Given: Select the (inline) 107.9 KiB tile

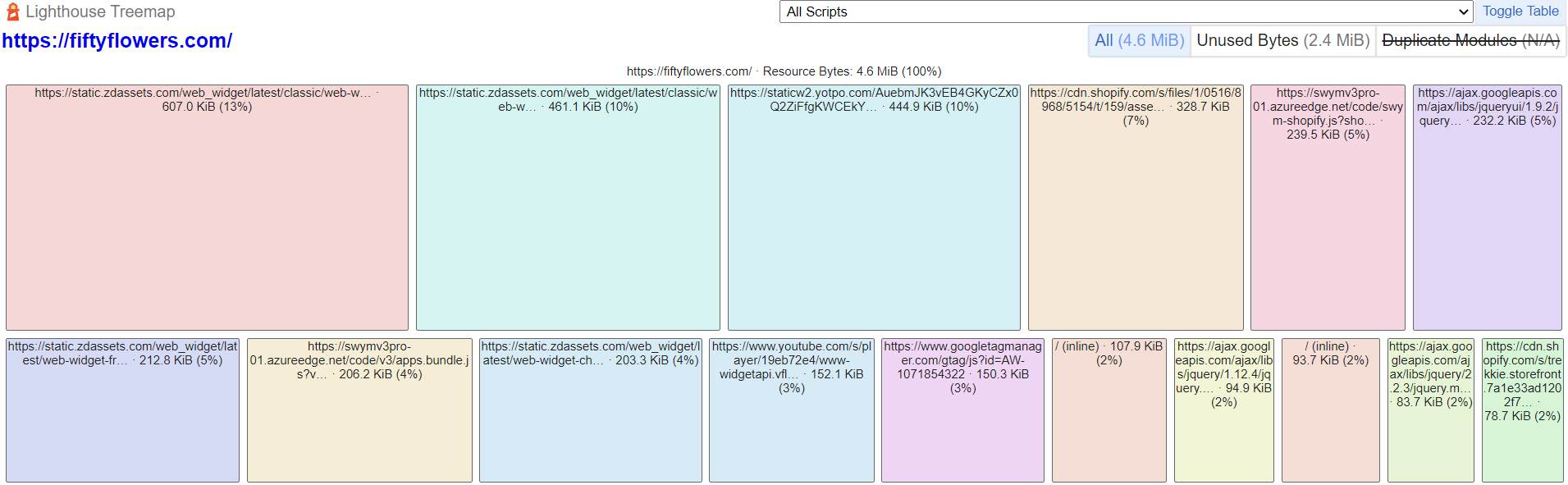Looking at the screenshot, I should [1109, 410].
